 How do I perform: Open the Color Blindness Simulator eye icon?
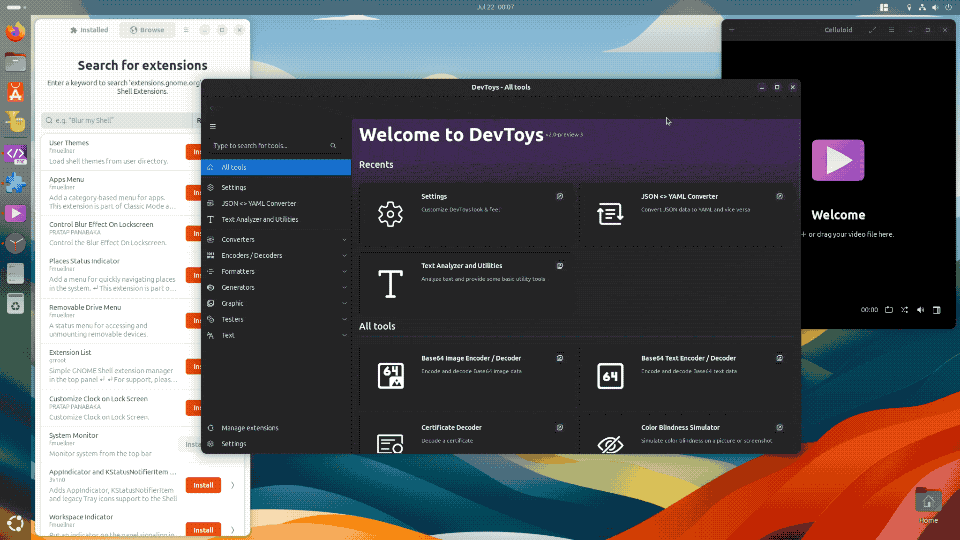(610, 444)
